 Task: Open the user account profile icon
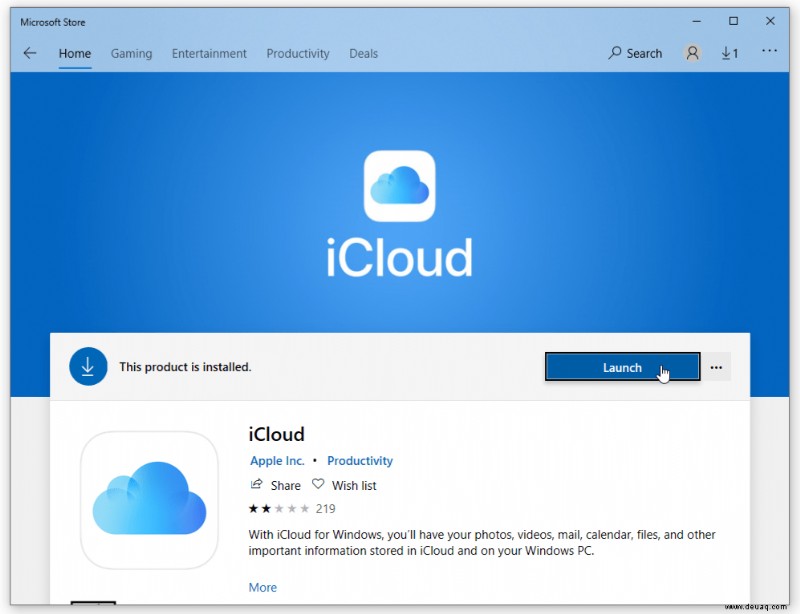tap(692, 53)
